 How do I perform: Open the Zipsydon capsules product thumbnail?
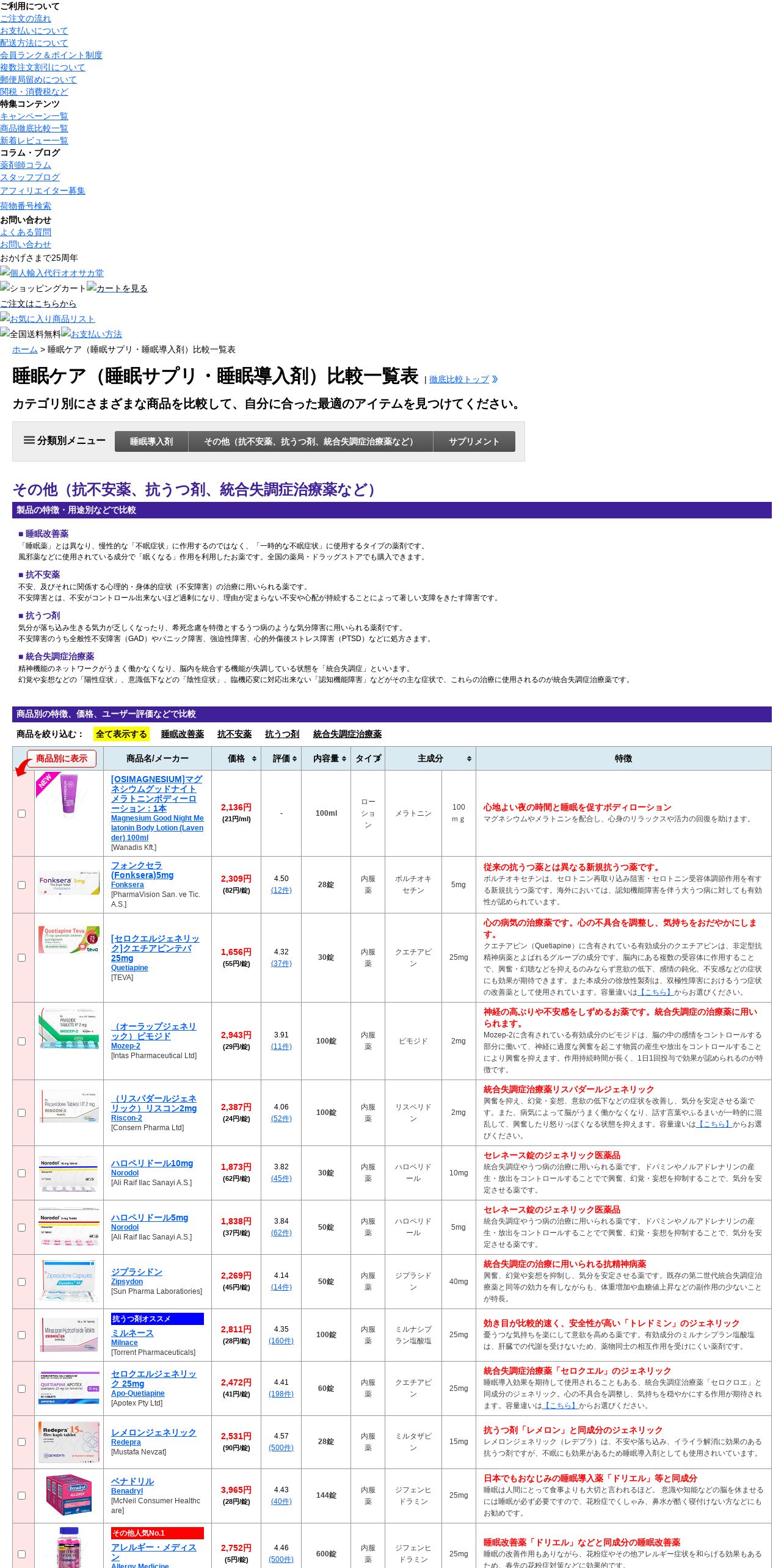[69, 1281]
